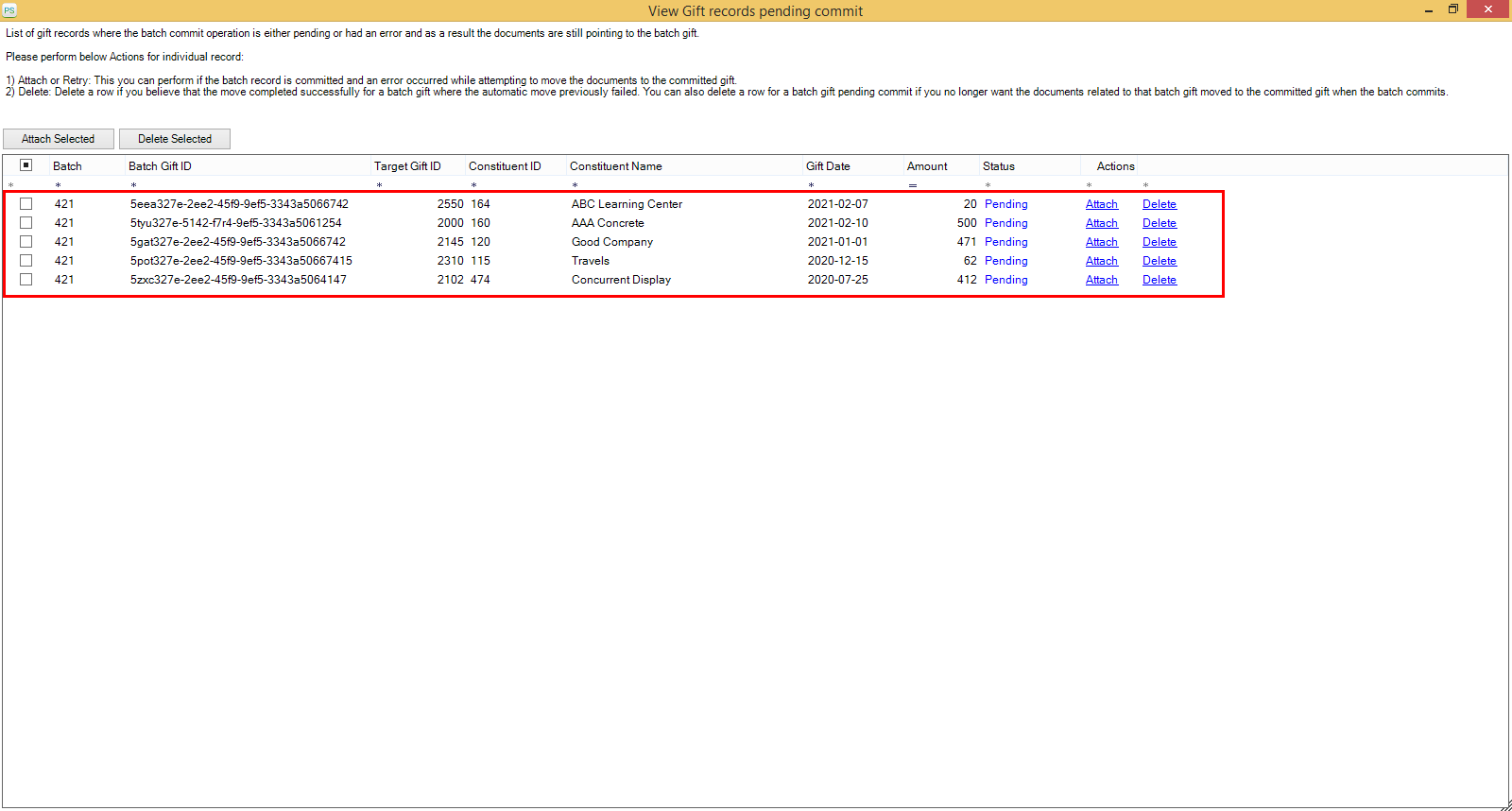The width and height of the screenshot is (1512, 811).
Task: Click the equals filter icon under Amount
Action: (912, 185)
